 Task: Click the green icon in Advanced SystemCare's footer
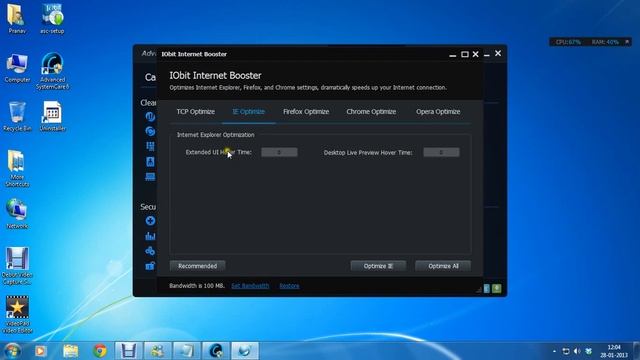pyautogui.click(x=497, y=289)
